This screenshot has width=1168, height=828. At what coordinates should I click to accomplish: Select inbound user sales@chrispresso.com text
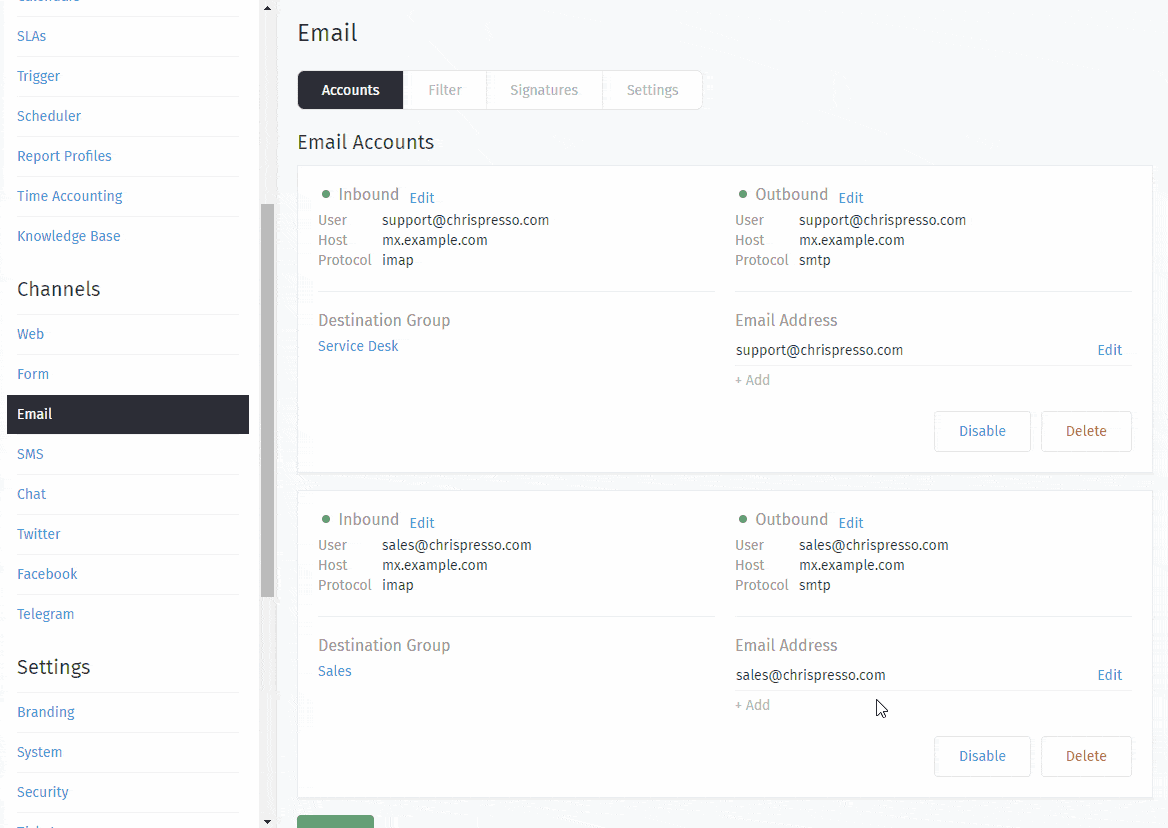click(x=457, y=545)
